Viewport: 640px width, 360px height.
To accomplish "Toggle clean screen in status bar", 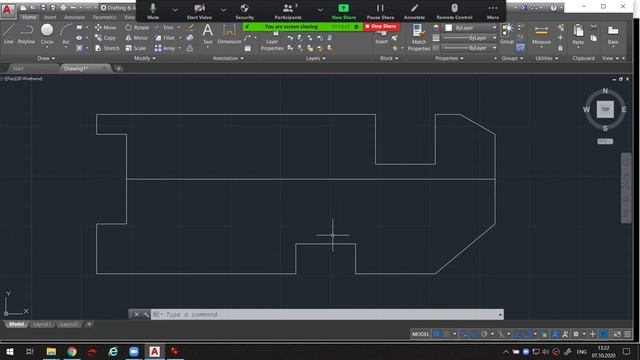I will (617, 334).
